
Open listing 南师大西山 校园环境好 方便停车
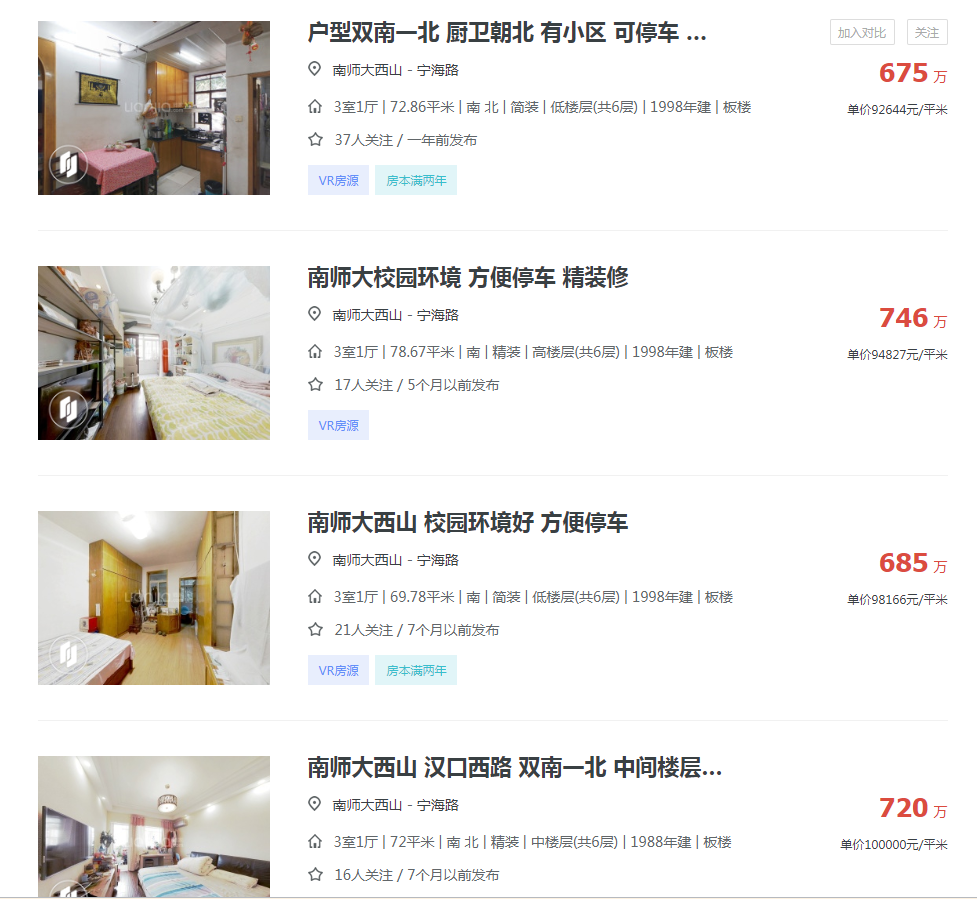tap(468, 522)
